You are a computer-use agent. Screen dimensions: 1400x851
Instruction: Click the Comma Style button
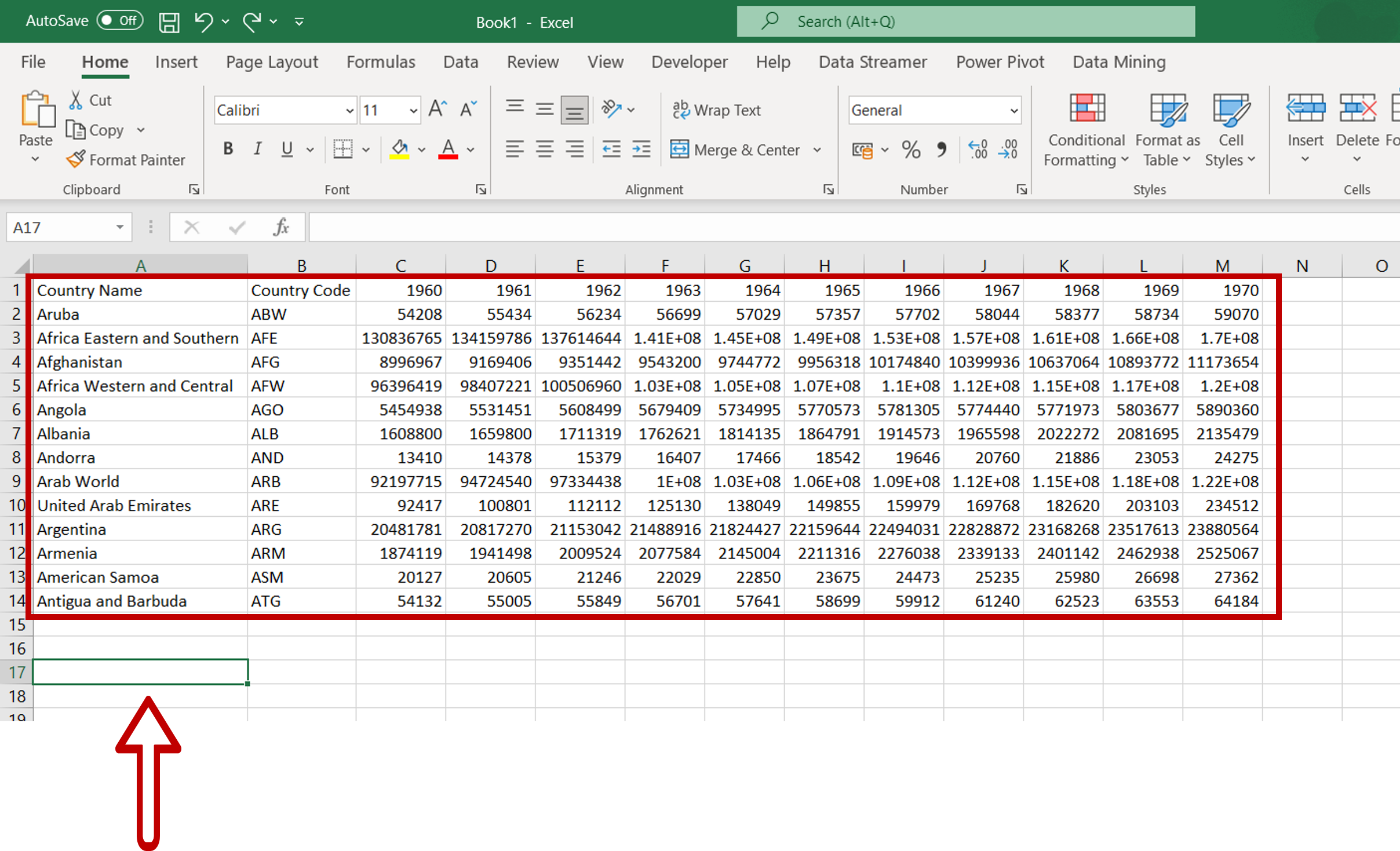click(x=941, y=149)
